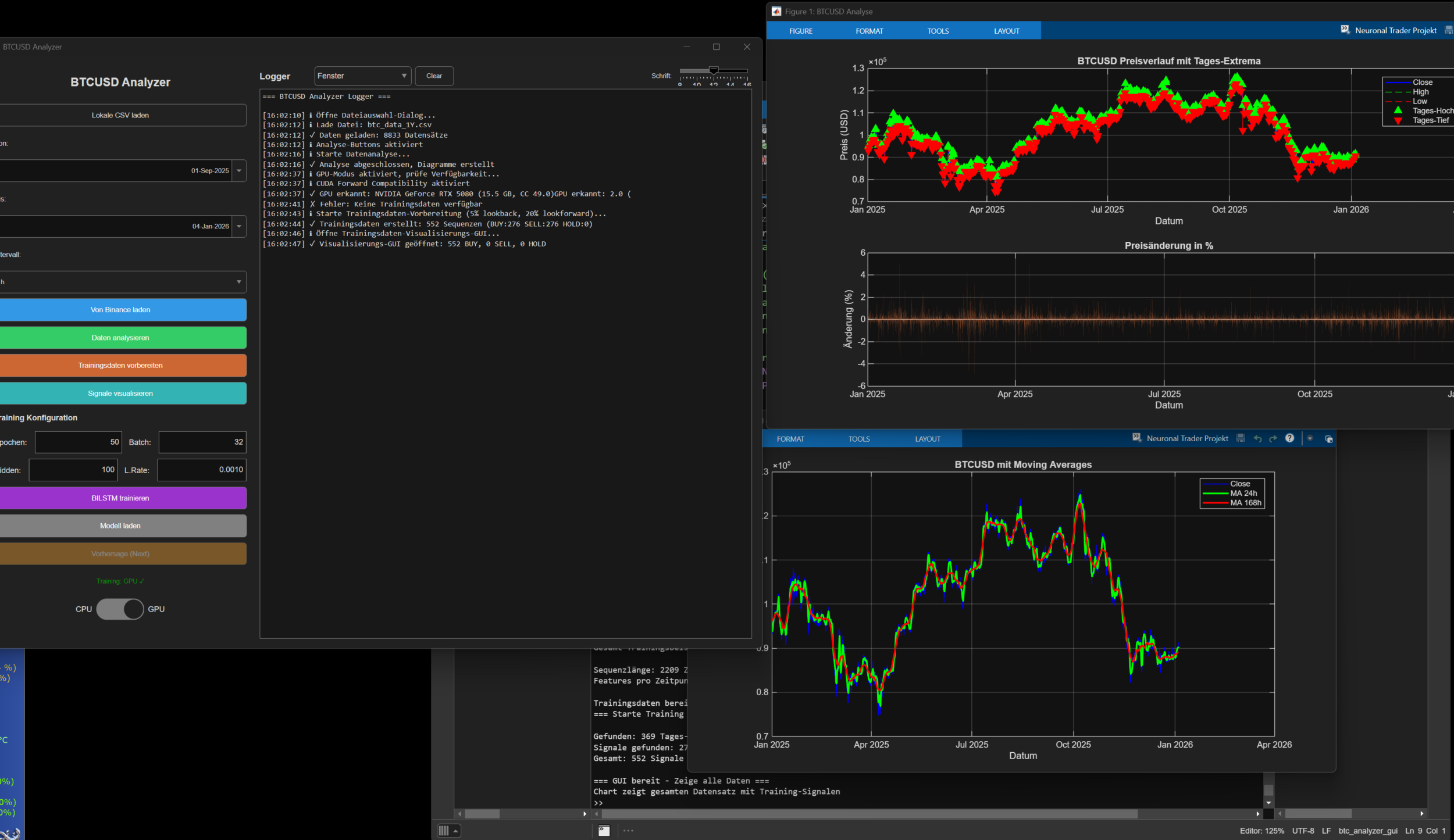Open the Logger Fenster dropdown
Viewport: 1454px width, 840px height.
[x=362, y=76]
